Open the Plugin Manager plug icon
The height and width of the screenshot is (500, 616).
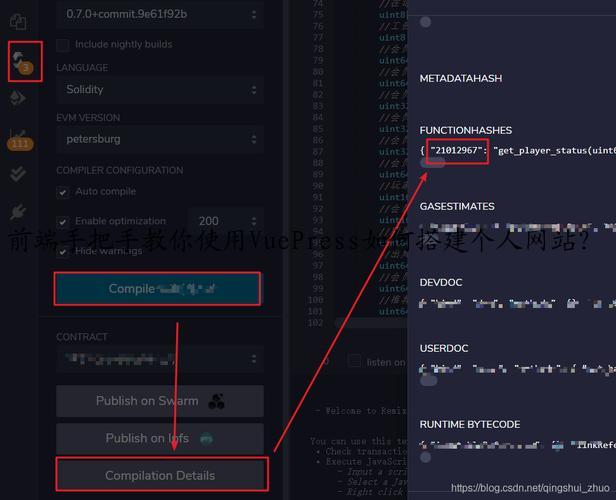[x=18, y=212]
